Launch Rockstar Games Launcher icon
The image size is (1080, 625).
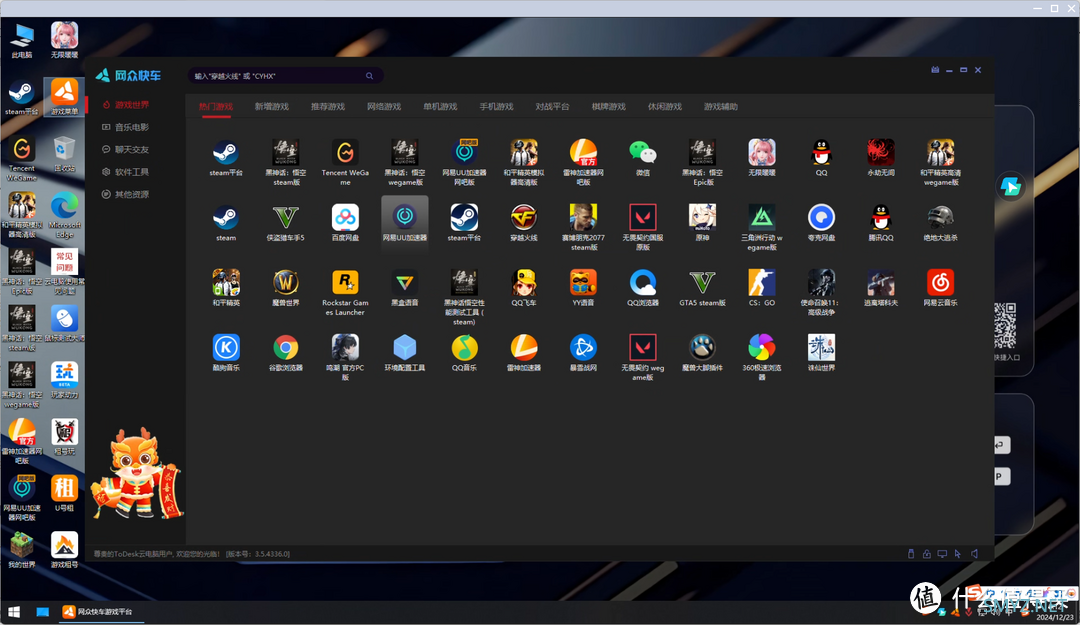coord(345,283)
